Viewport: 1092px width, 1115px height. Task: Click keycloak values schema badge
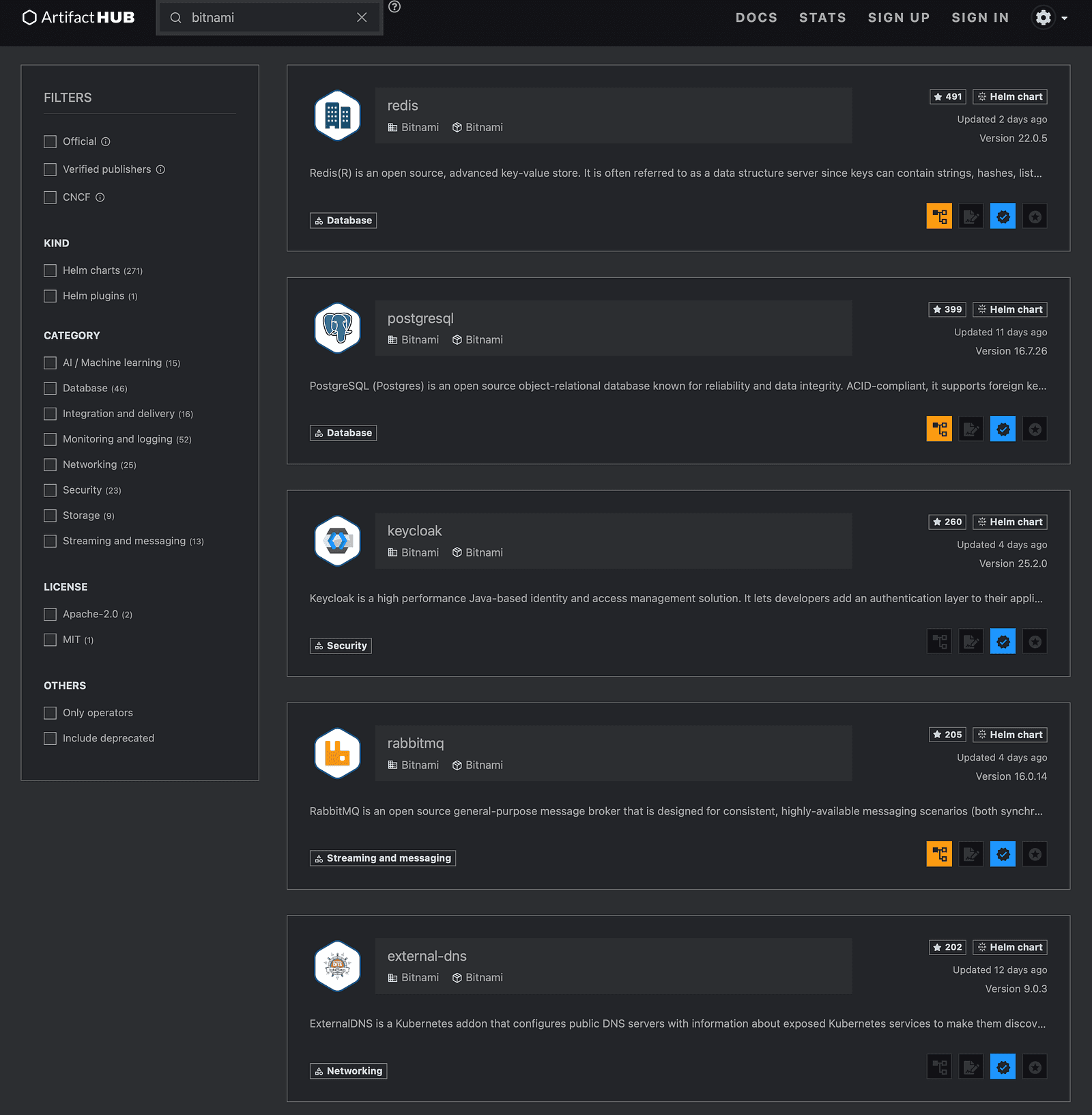pos(939,642)
